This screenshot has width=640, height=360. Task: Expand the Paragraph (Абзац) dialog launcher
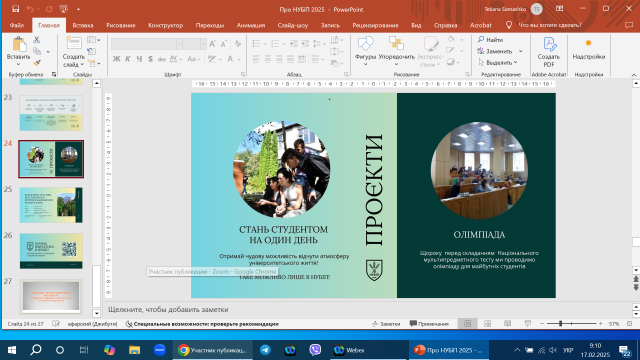point(346,75)
